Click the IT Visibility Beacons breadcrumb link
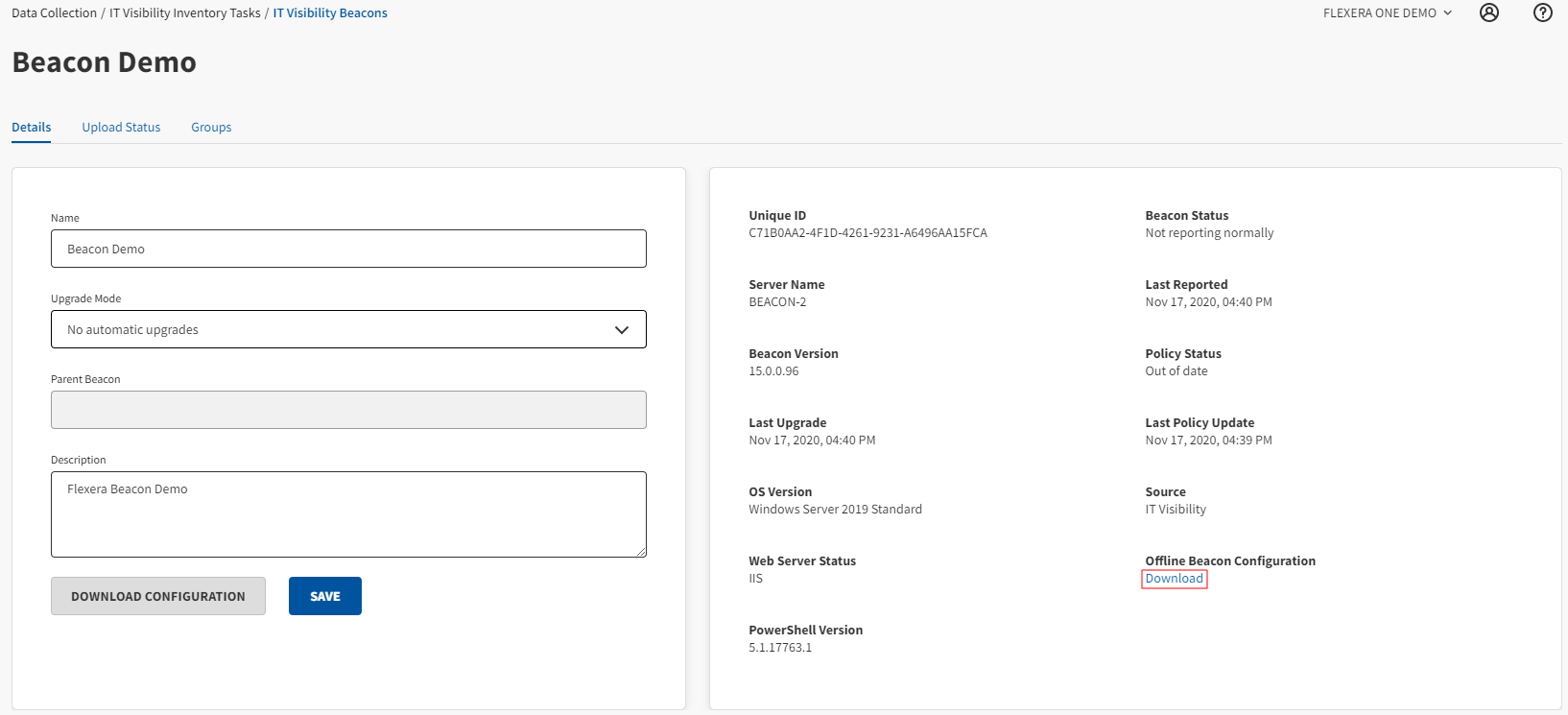This screenshot has width=1568, height=715. pyautogui.click(x=330, y=13)
